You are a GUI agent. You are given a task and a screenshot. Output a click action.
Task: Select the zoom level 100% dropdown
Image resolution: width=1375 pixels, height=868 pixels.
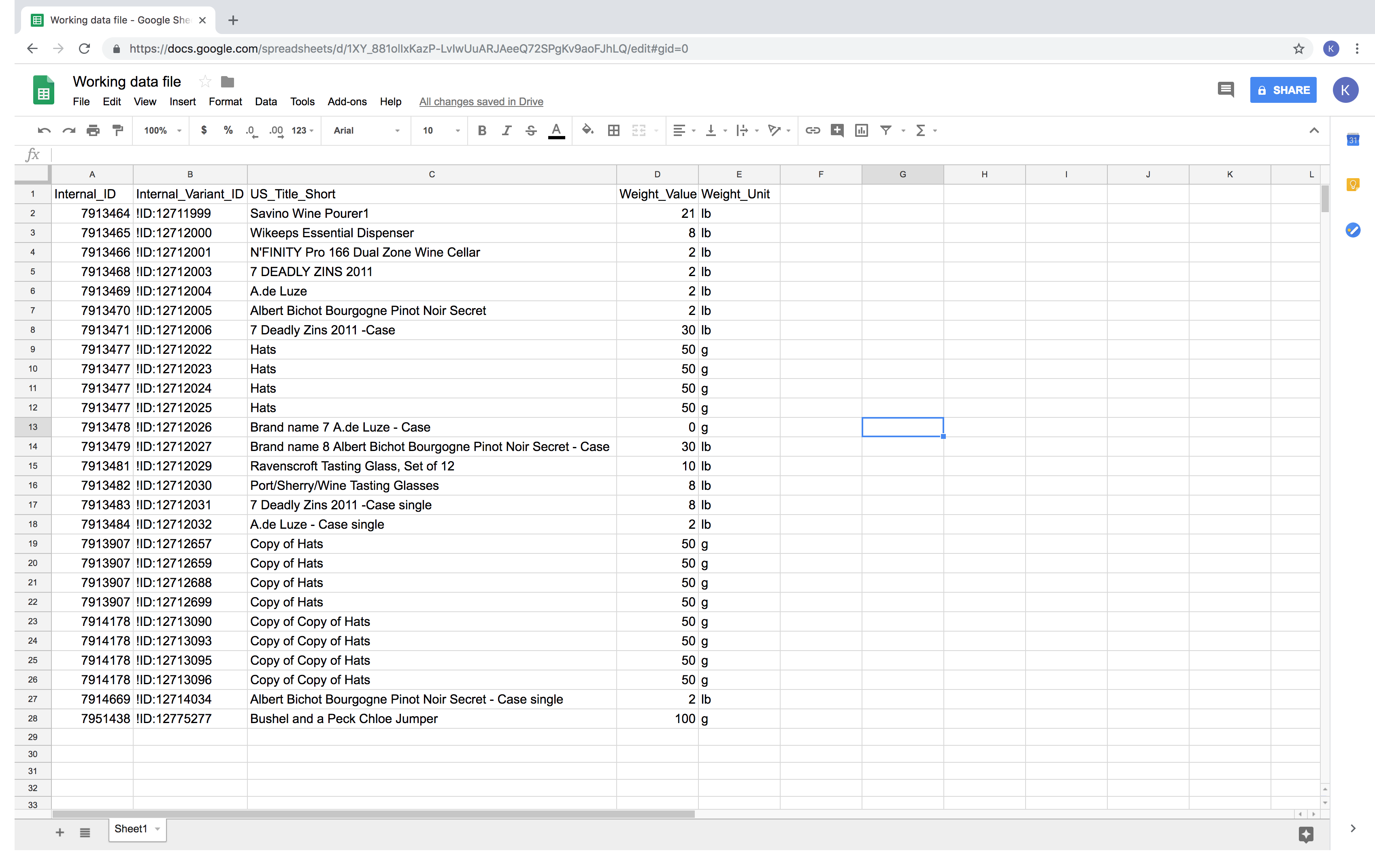(x=159, y=130)
